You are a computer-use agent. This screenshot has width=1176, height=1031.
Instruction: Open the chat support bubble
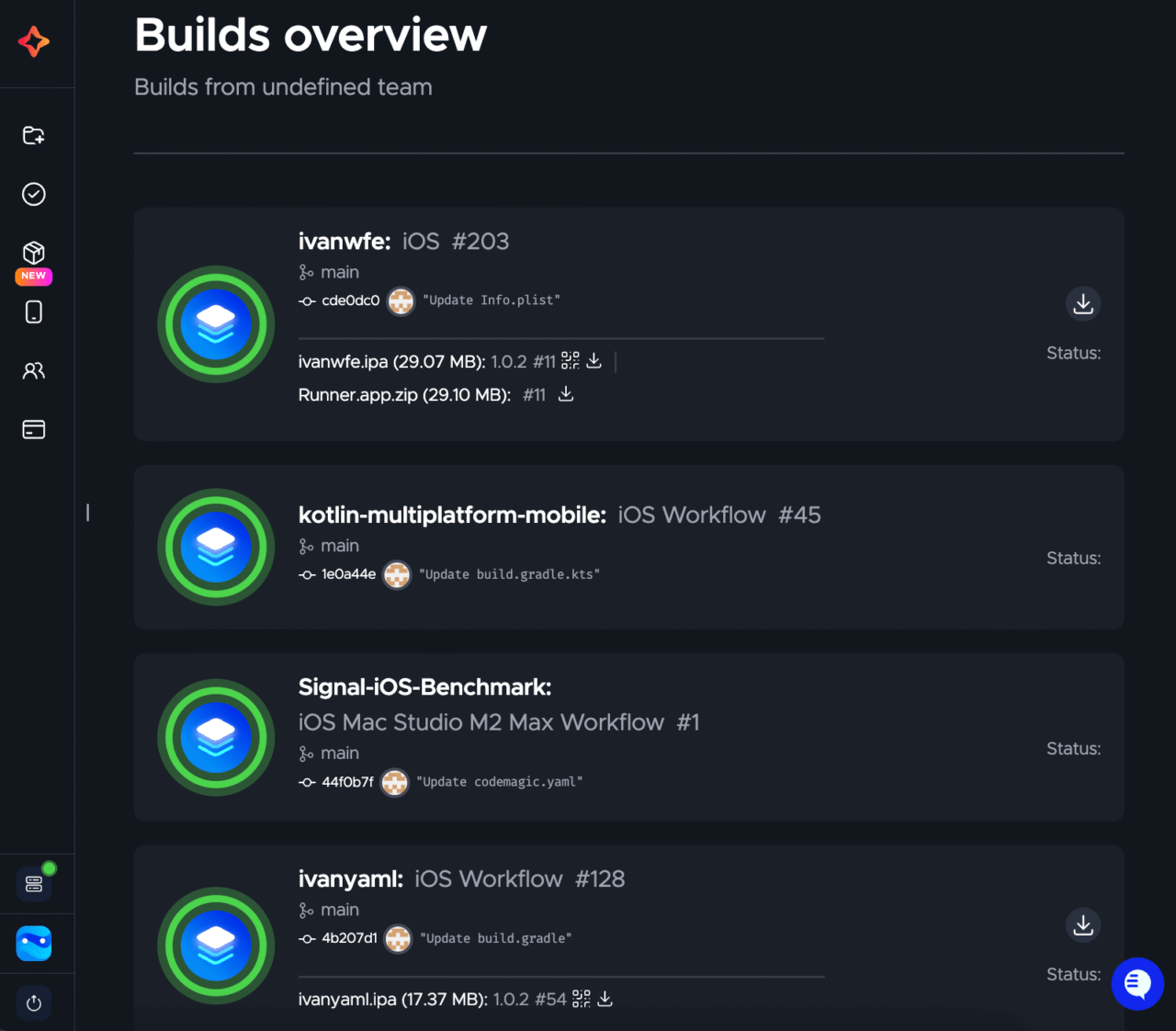(1137, 984)
